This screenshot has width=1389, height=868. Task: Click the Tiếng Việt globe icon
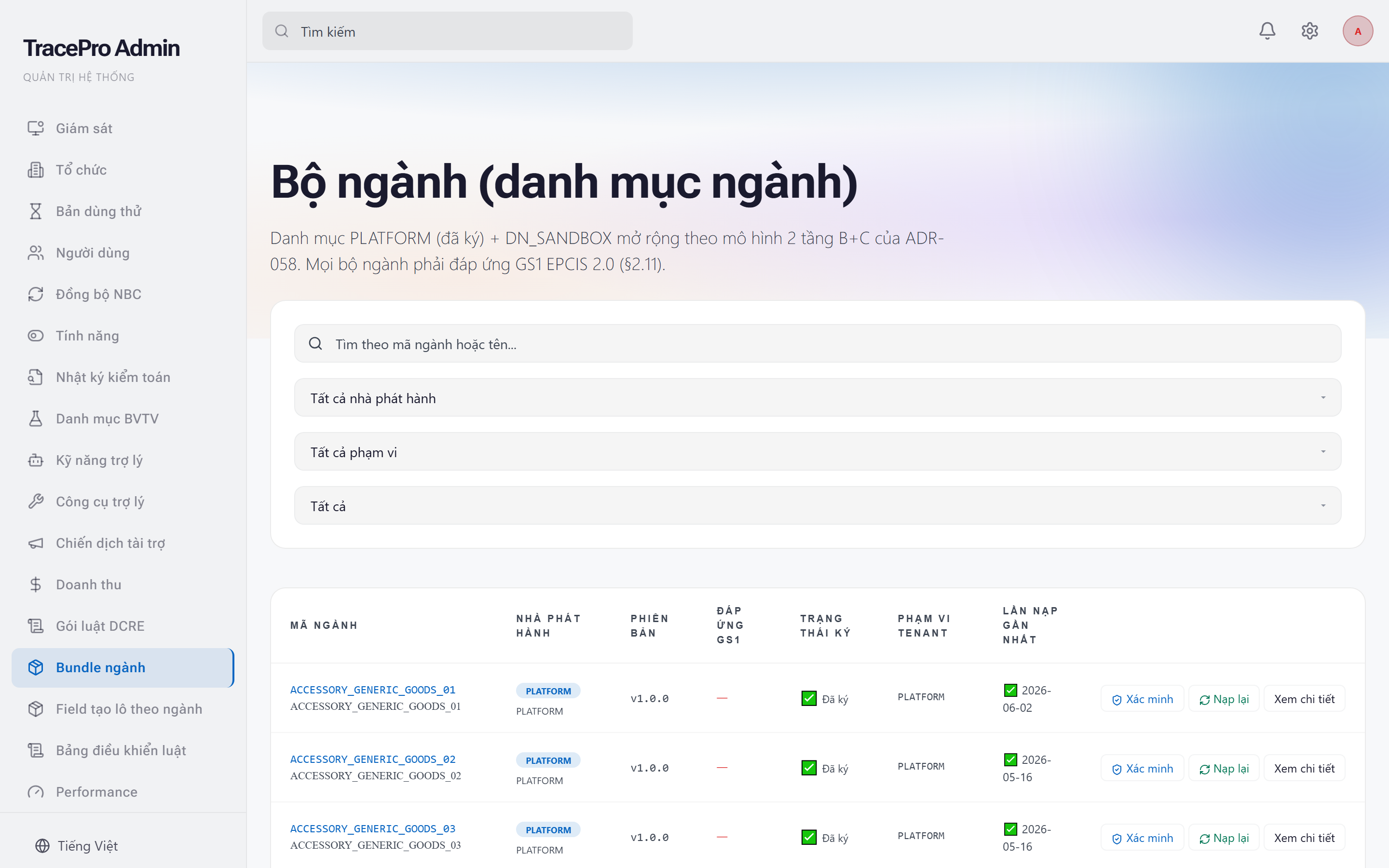coord(42,846)
